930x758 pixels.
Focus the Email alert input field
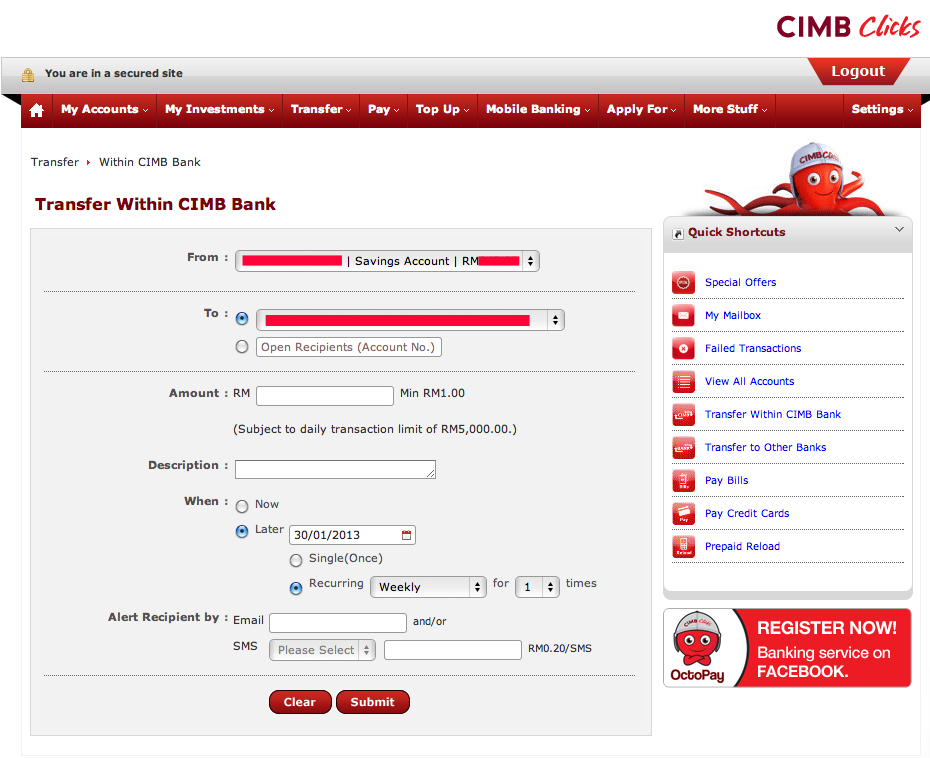tap(338, 623)
